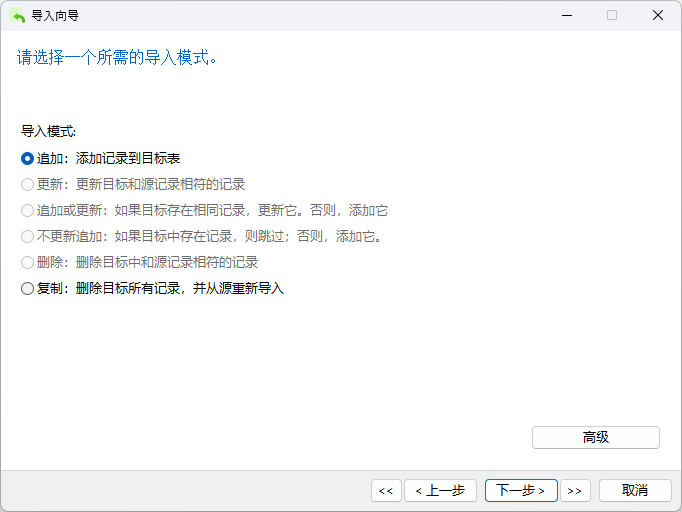Viewport: 682px width, 512px height.
Task: Choose 复制 mode to delete and re-import
Action: (28, 288)
